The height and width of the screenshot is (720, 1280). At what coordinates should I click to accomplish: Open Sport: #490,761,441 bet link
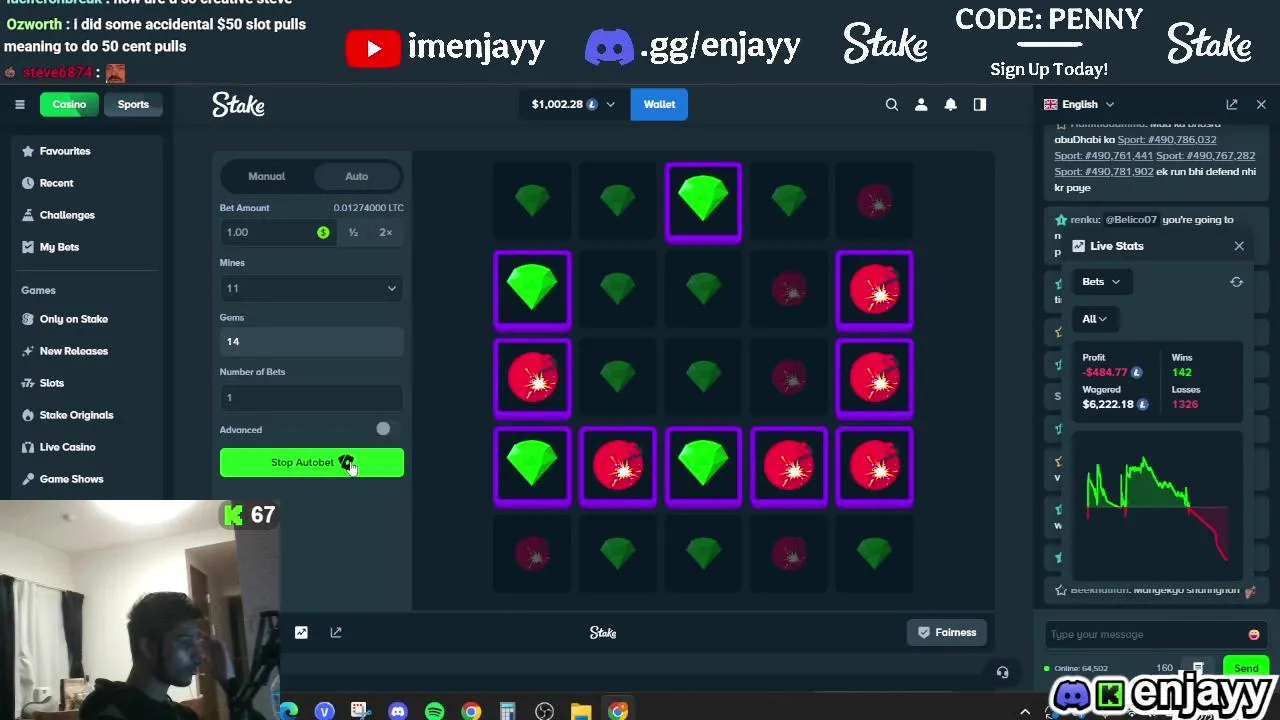click(1104, 156)
